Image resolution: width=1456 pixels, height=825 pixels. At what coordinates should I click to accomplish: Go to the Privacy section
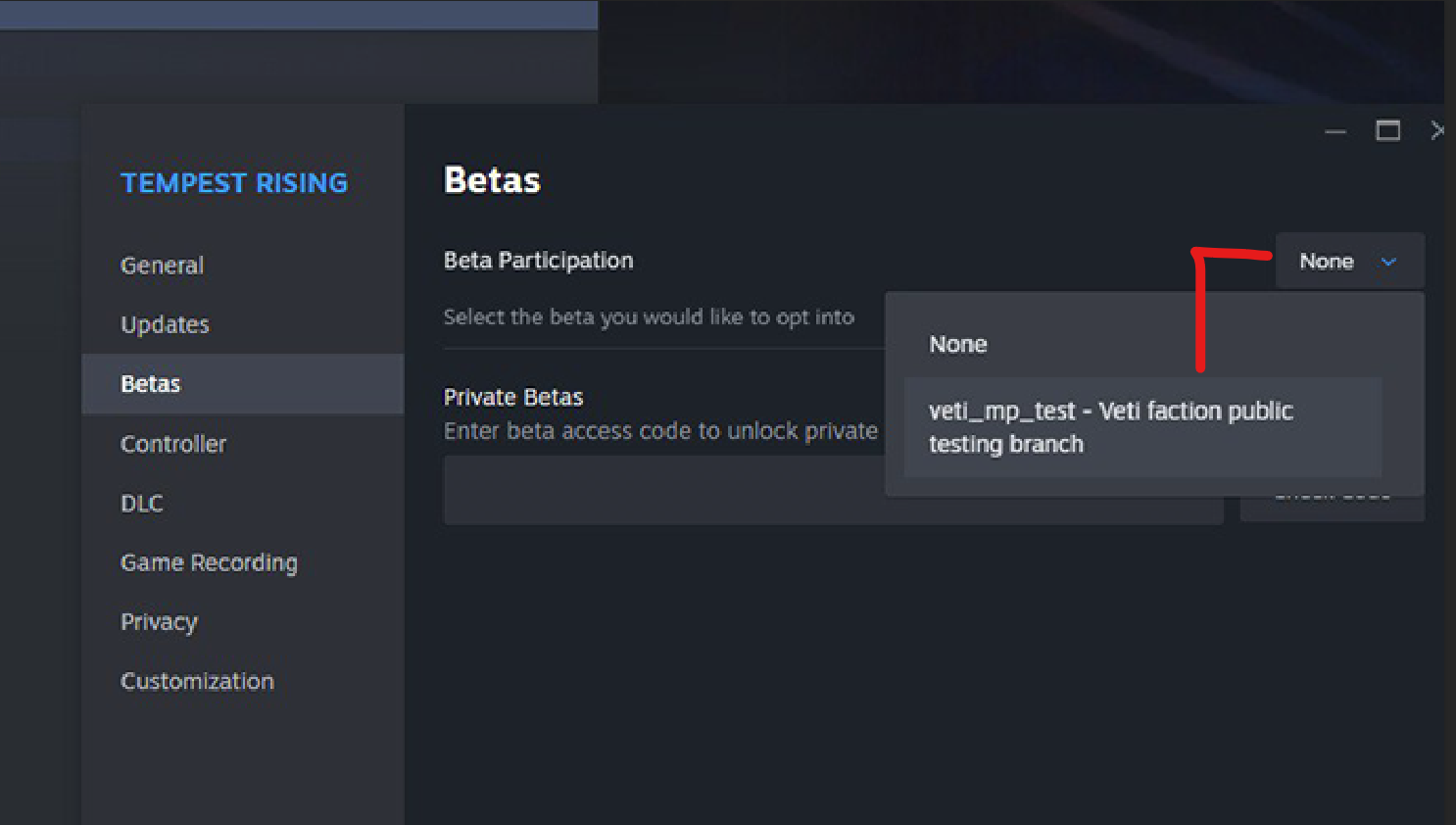coord(159,622)
